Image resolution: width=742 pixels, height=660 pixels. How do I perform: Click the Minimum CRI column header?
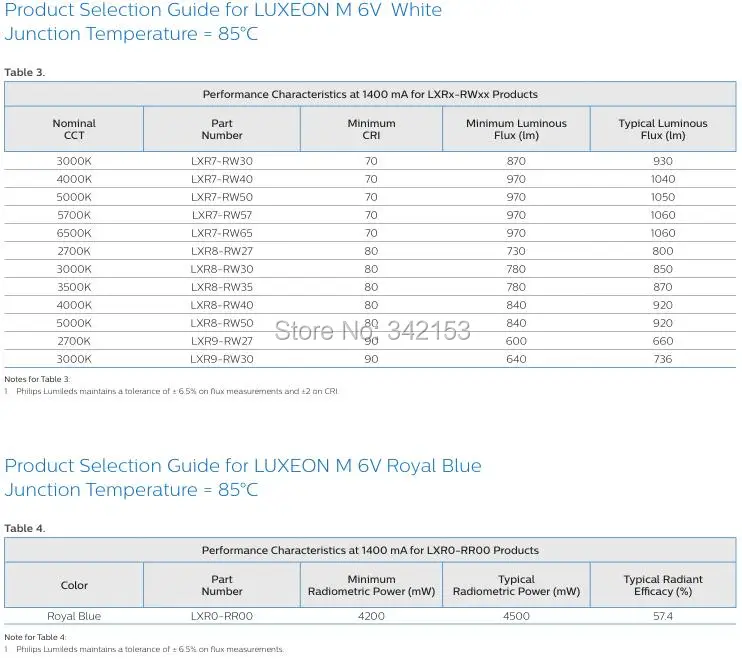pos(371,129)
